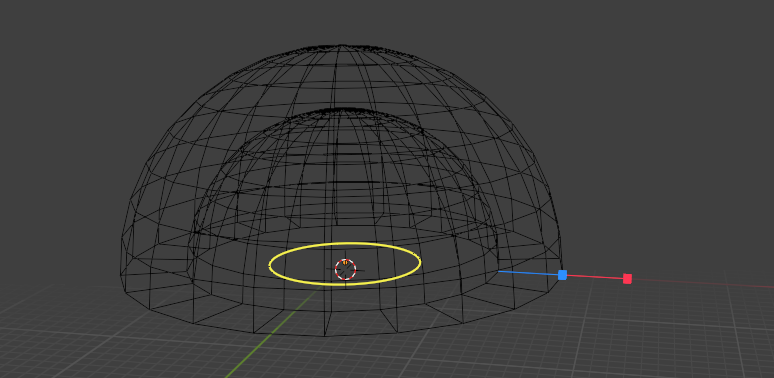Grab the red square gizmo handle
The width and height of the screenshot is (774, 378).
pos(627,279)
